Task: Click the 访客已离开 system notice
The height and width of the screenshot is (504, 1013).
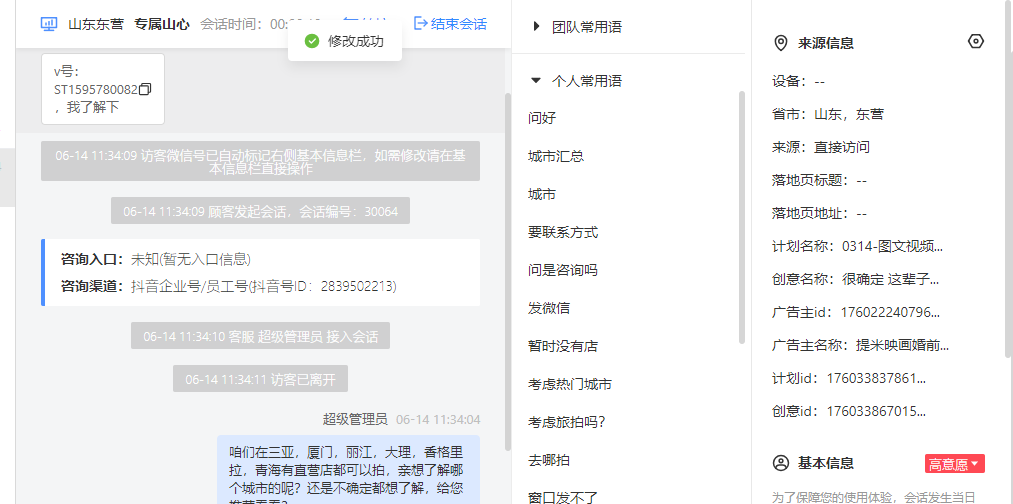Action: click(x=260, y=379)
